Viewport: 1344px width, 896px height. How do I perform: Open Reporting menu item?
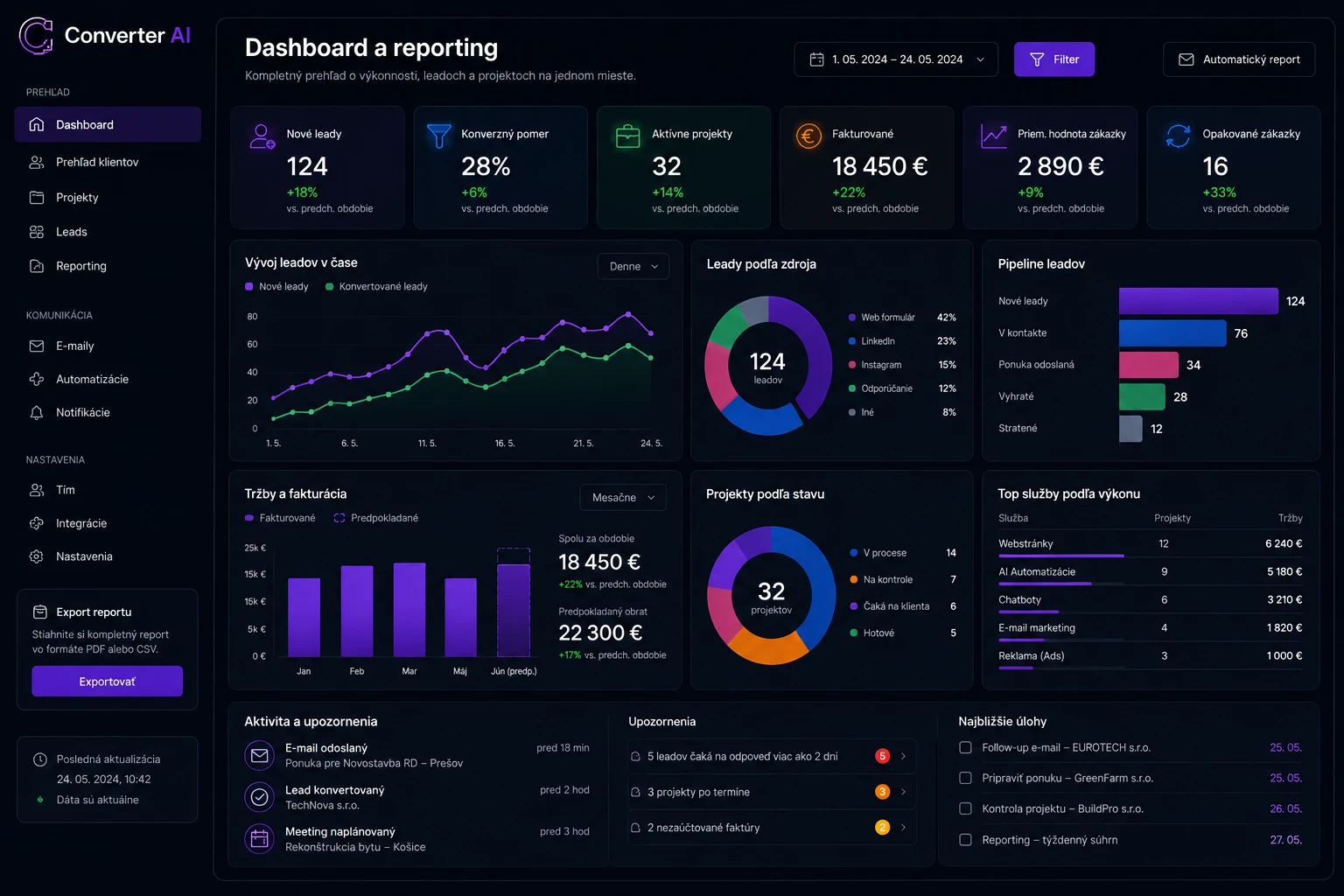click(x=108, y=266)
